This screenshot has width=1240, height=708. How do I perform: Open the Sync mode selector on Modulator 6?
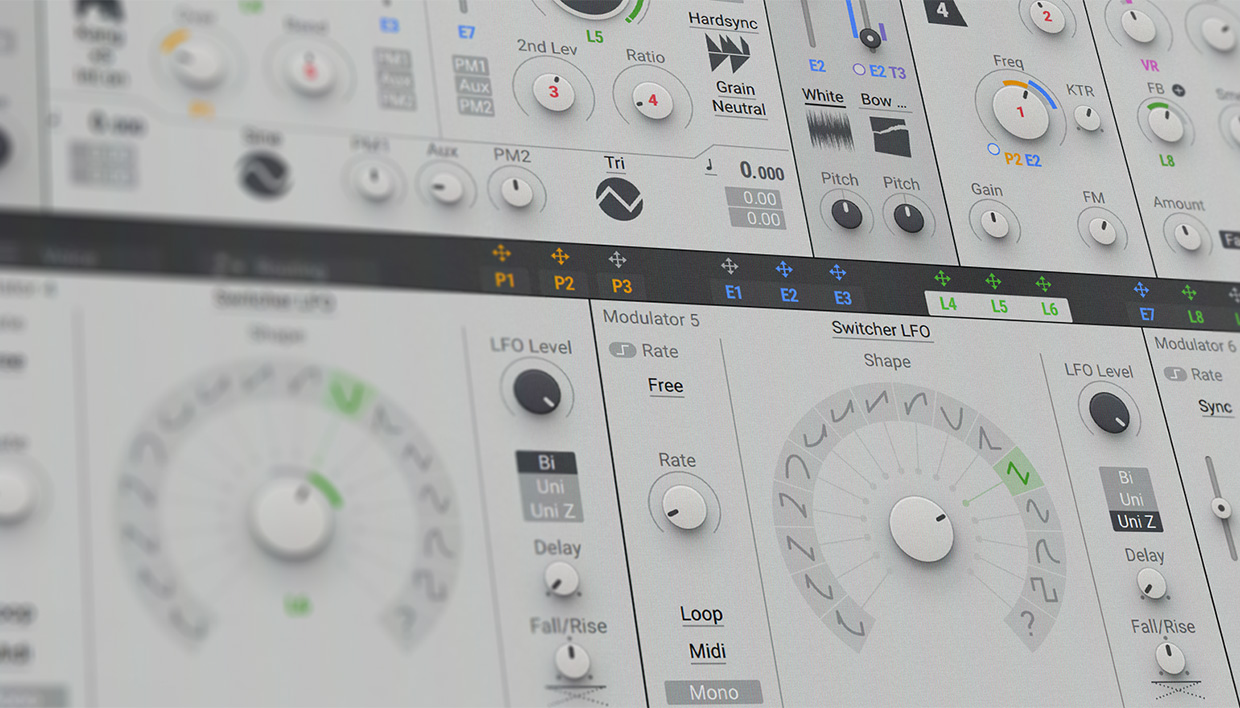point(1215,406)
